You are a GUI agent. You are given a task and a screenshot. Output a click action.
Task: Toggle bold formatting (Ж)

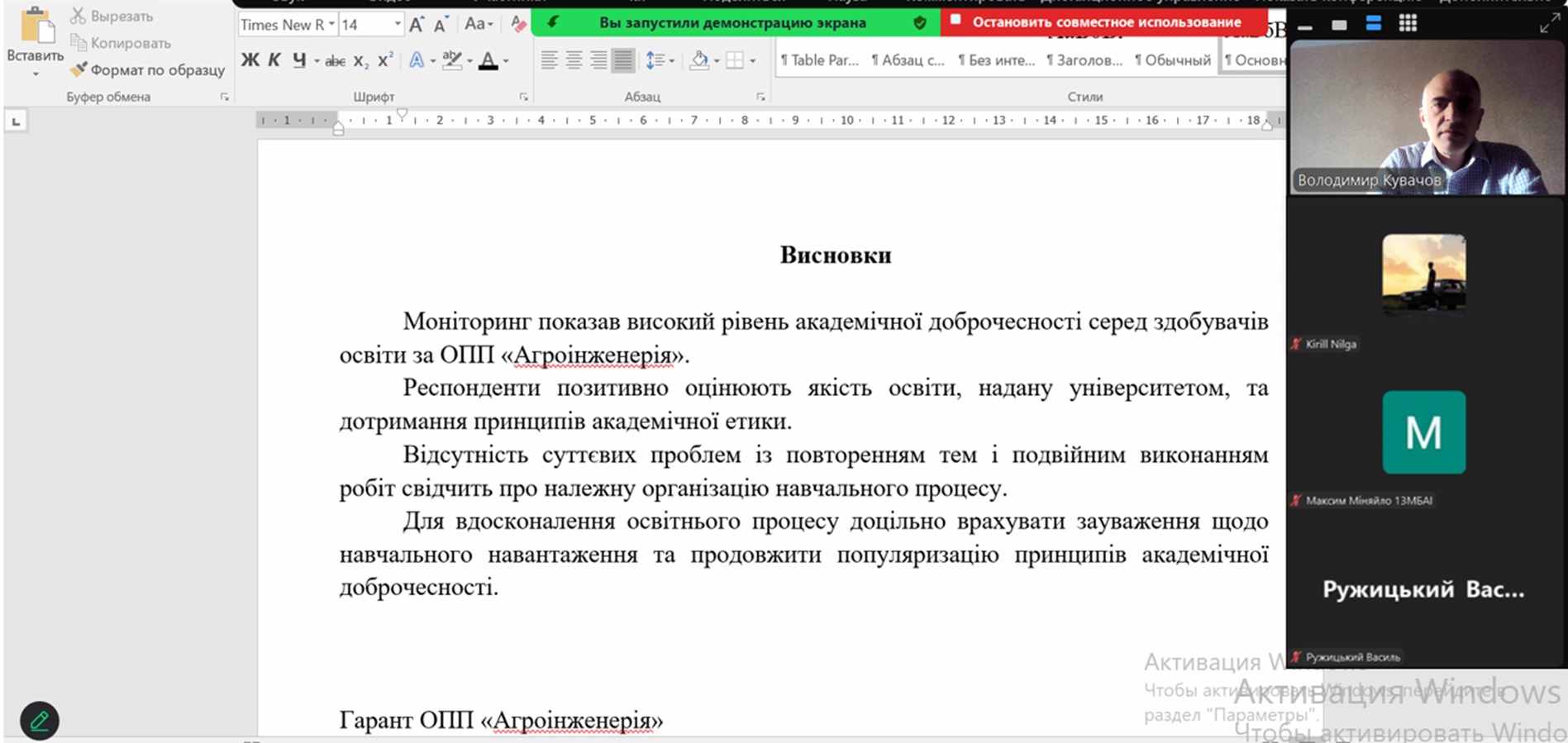coord(250,60)
